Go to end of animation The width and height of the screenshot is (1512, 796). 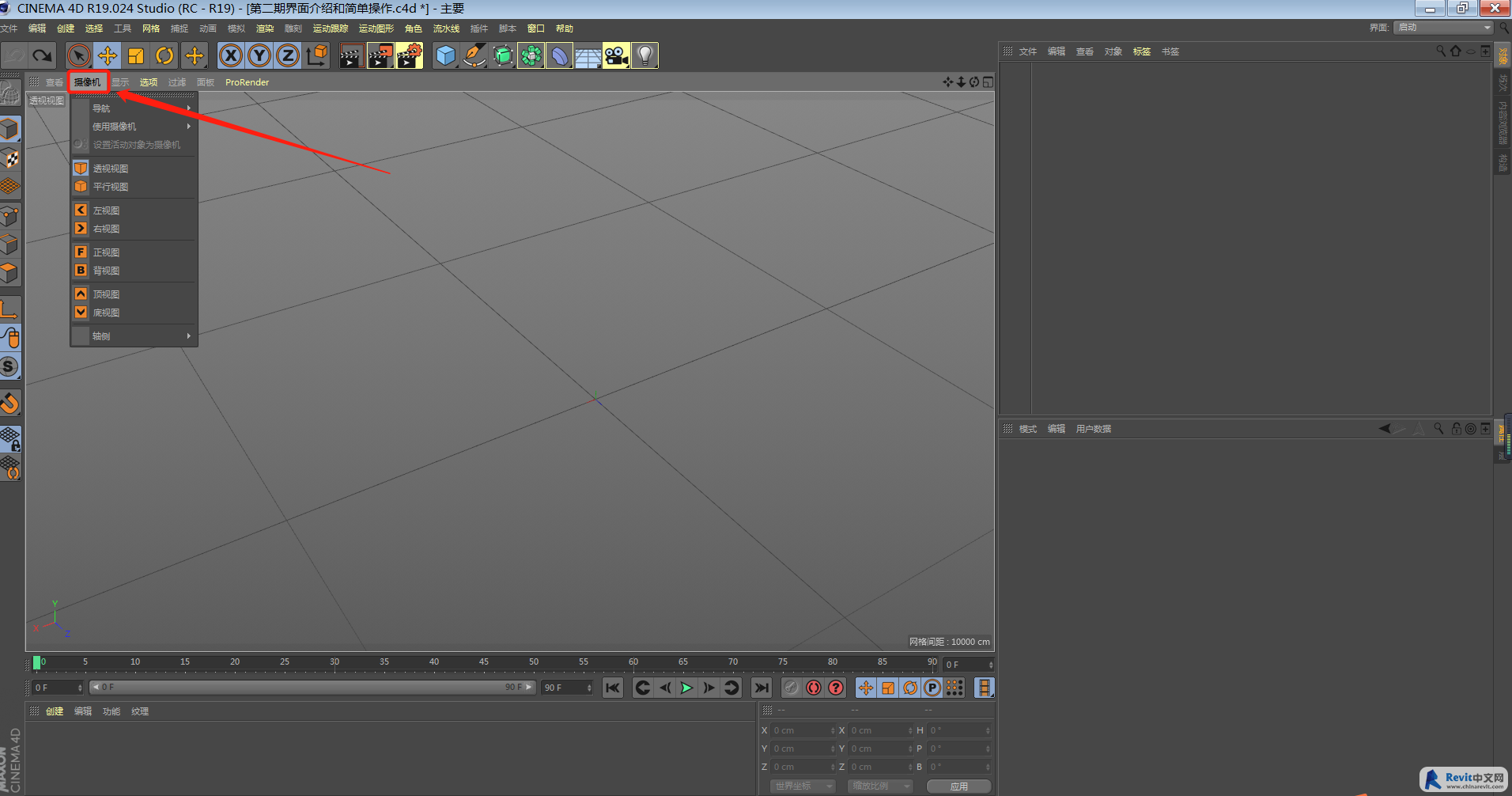point(762,688)
